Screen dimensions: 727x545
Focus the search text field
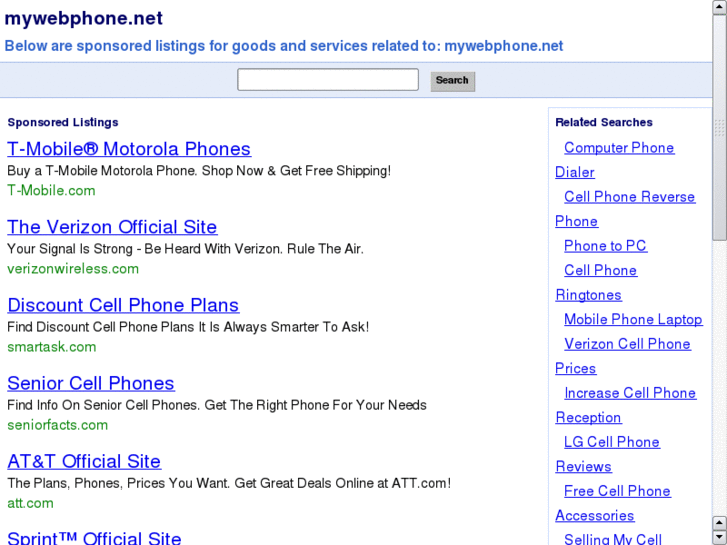pyautogui.click(x=328, y=79)
